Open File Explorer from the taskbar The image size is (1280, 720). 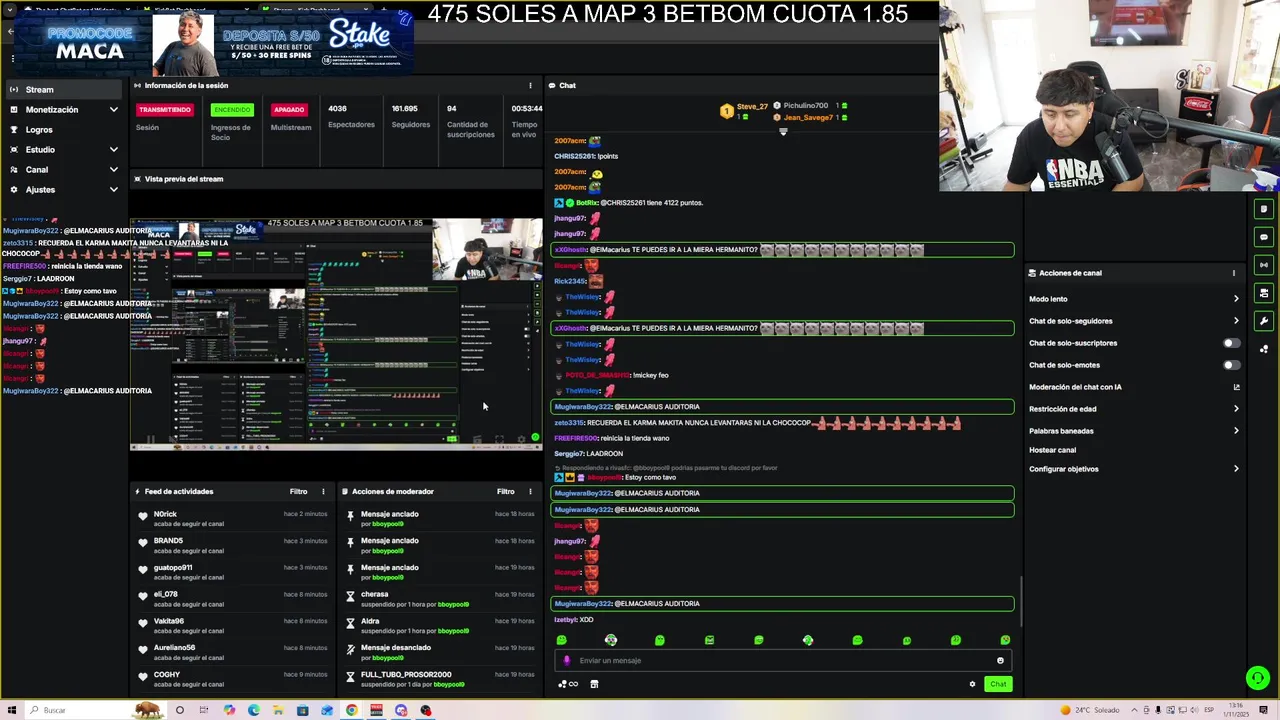(x=278, y=710)
